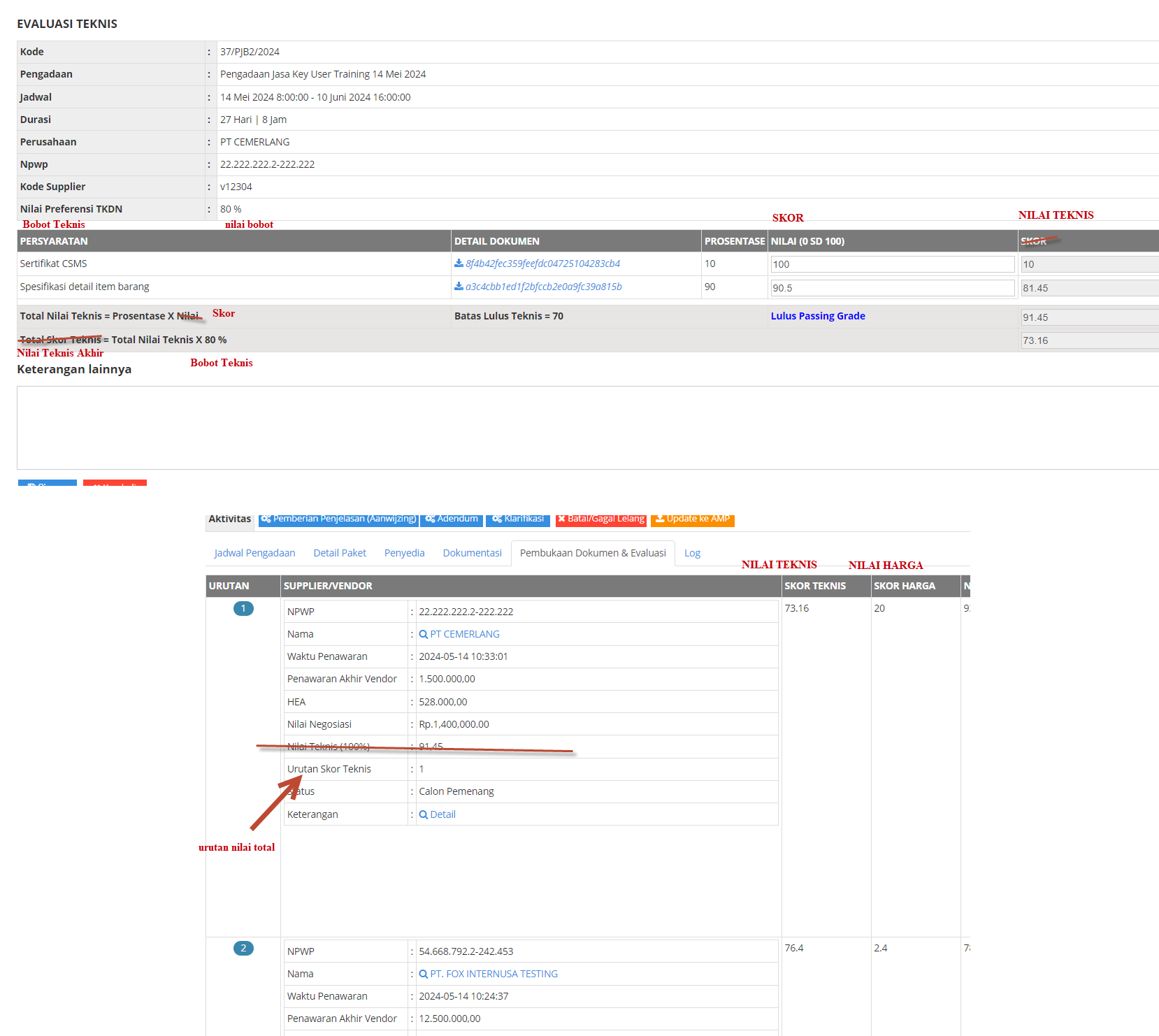
Task: Click the Update ke AMP button
Action: coord(693,519)
